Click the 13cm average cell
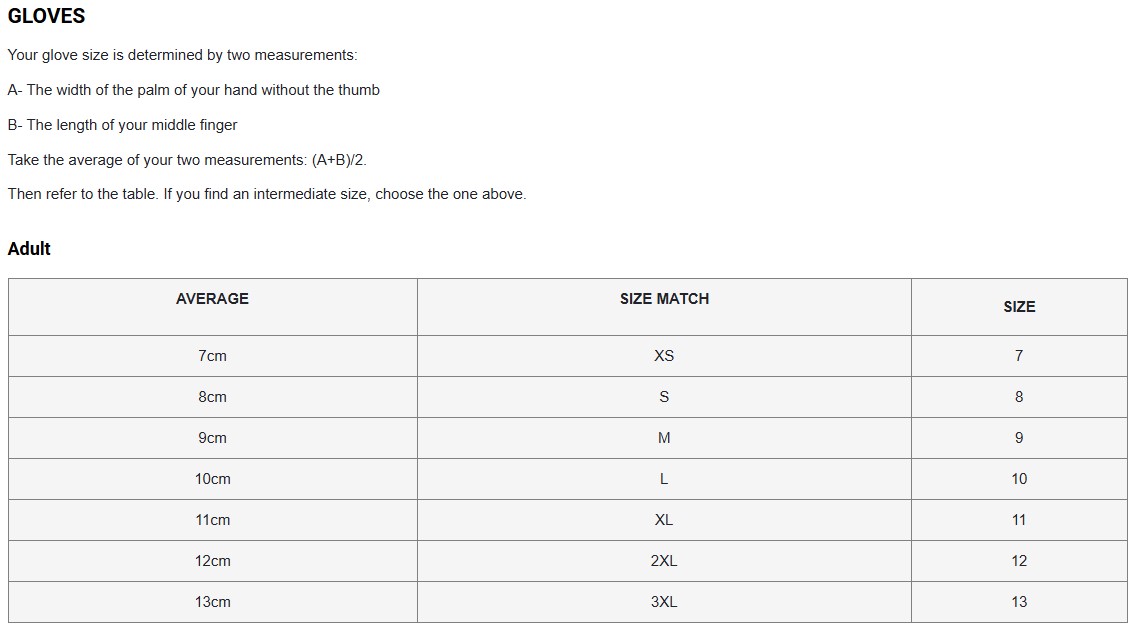 [213, 602]
